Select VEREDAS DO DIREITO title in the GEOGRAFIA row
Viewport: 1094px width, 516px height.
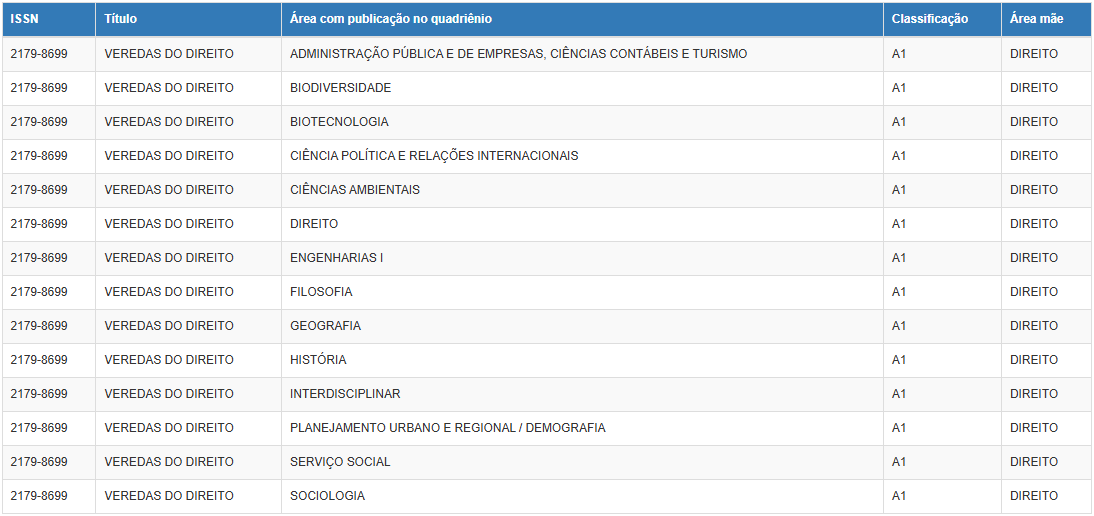click(169, 326)
